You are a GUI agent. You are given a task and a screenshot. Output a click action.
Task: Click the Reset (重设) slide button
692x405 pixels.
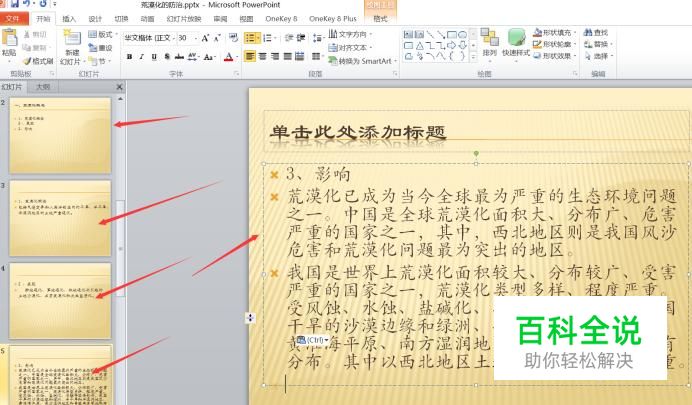[100, 48]
